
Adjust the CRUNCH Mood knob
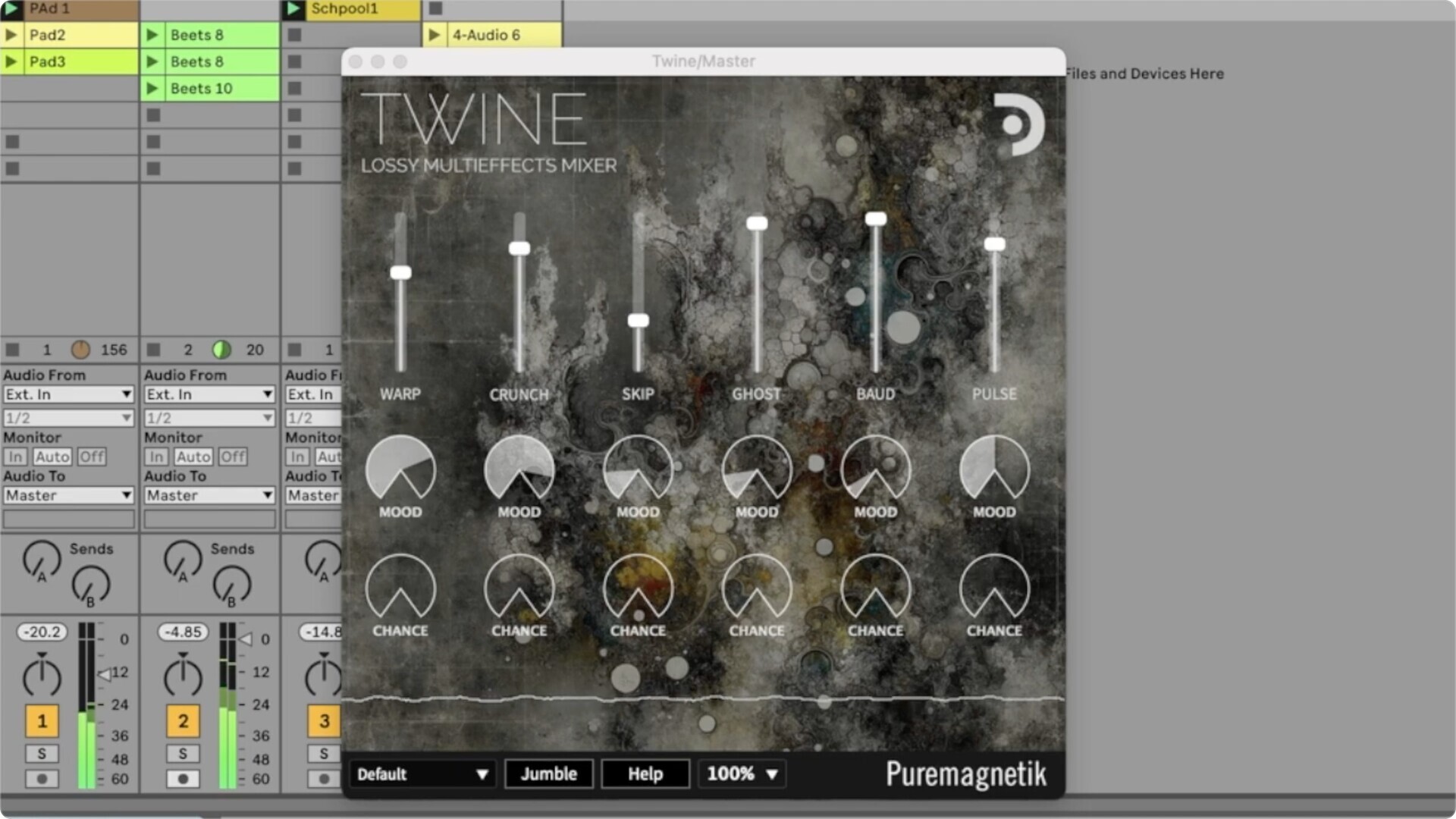pyautogui.click(x=519, y=469)
